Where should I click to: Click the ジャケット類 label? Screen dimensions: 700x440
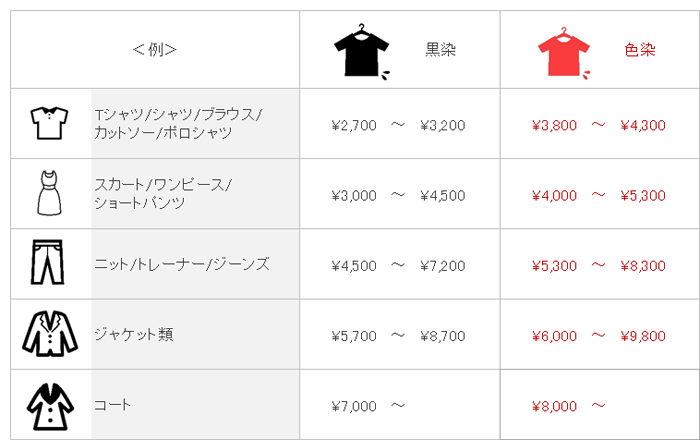tap(133, 334)
